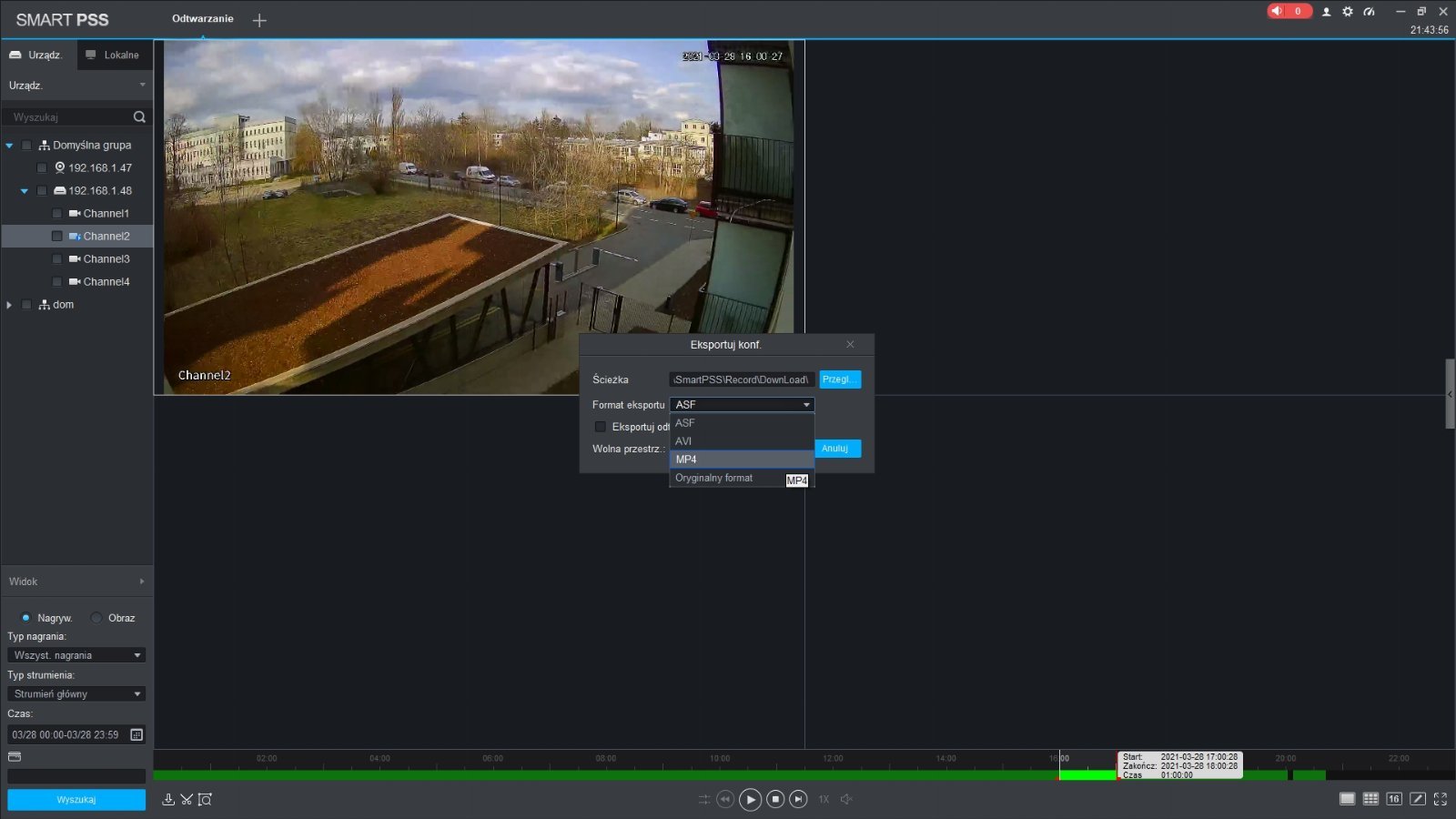1456x819 pixels.
Task: Open the calendar date picker icon
Action: click(x=136, y=734)
